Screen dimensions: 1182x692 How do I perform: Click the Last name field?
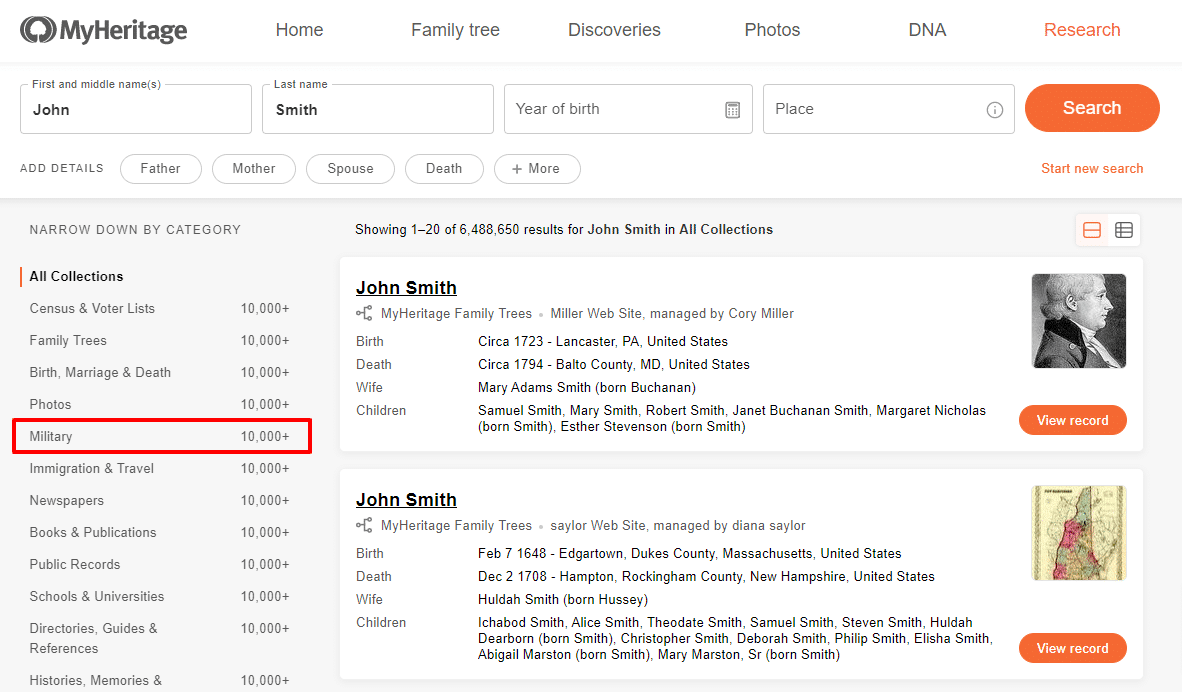[x=378, y=109]
